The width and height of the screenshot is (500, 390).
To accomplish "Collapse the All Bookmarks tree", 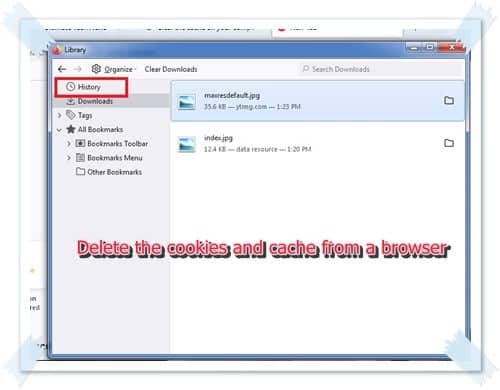I will click(59, 129).
